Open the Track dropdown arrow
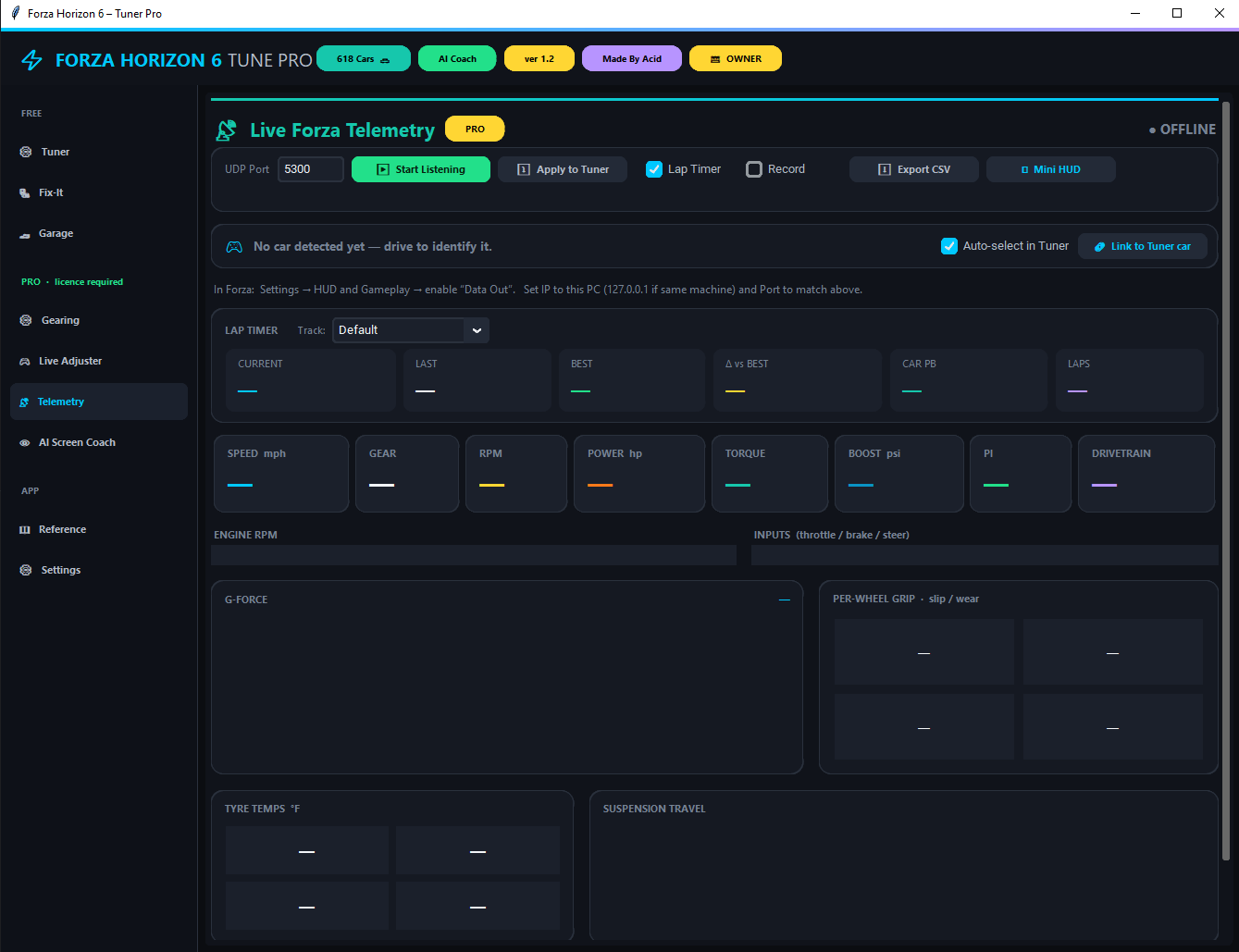 [477, 330]
